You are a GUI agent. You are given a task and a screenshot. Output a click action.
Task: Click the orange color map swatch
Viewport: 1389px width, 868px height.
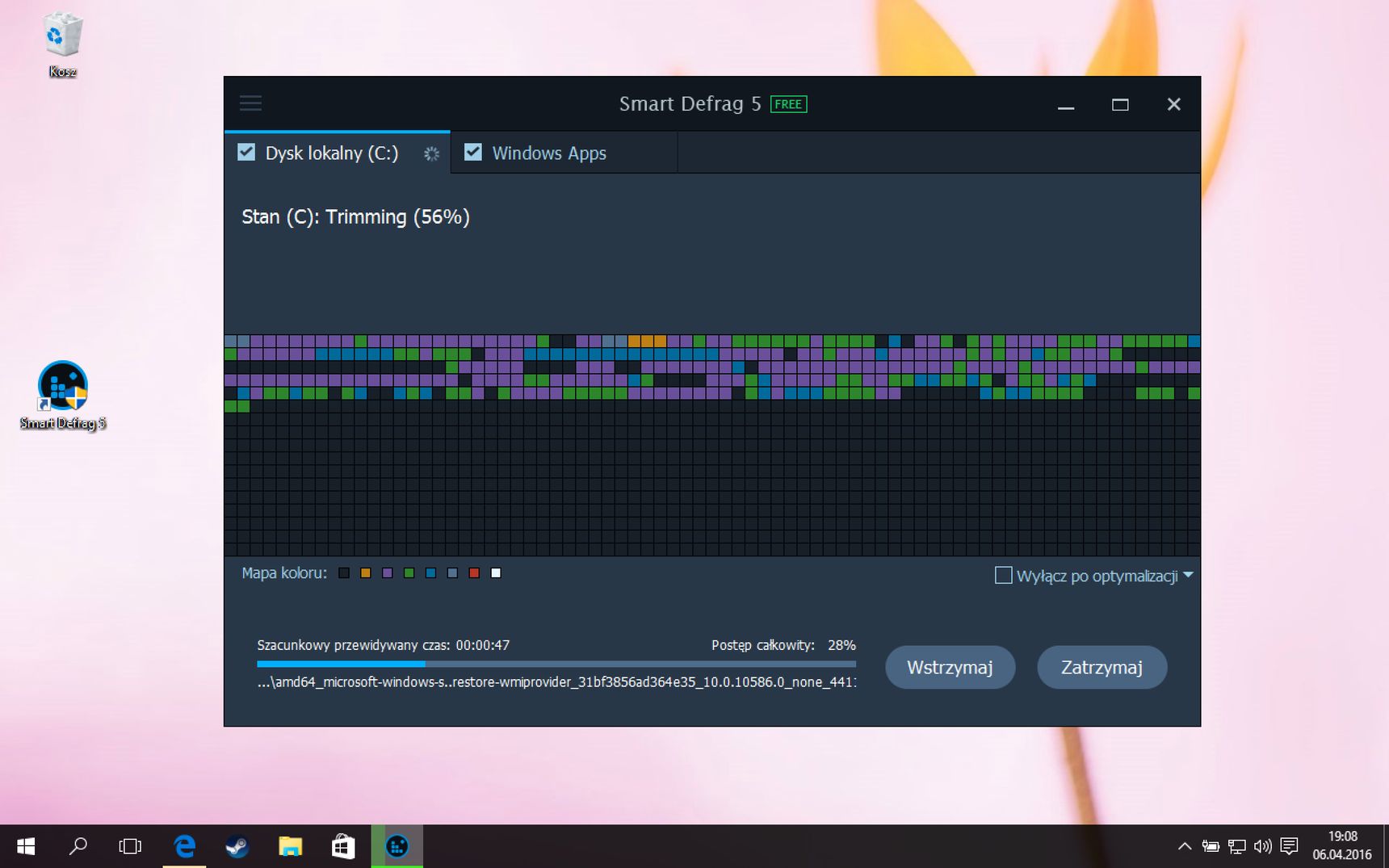(x=366, y=573)
